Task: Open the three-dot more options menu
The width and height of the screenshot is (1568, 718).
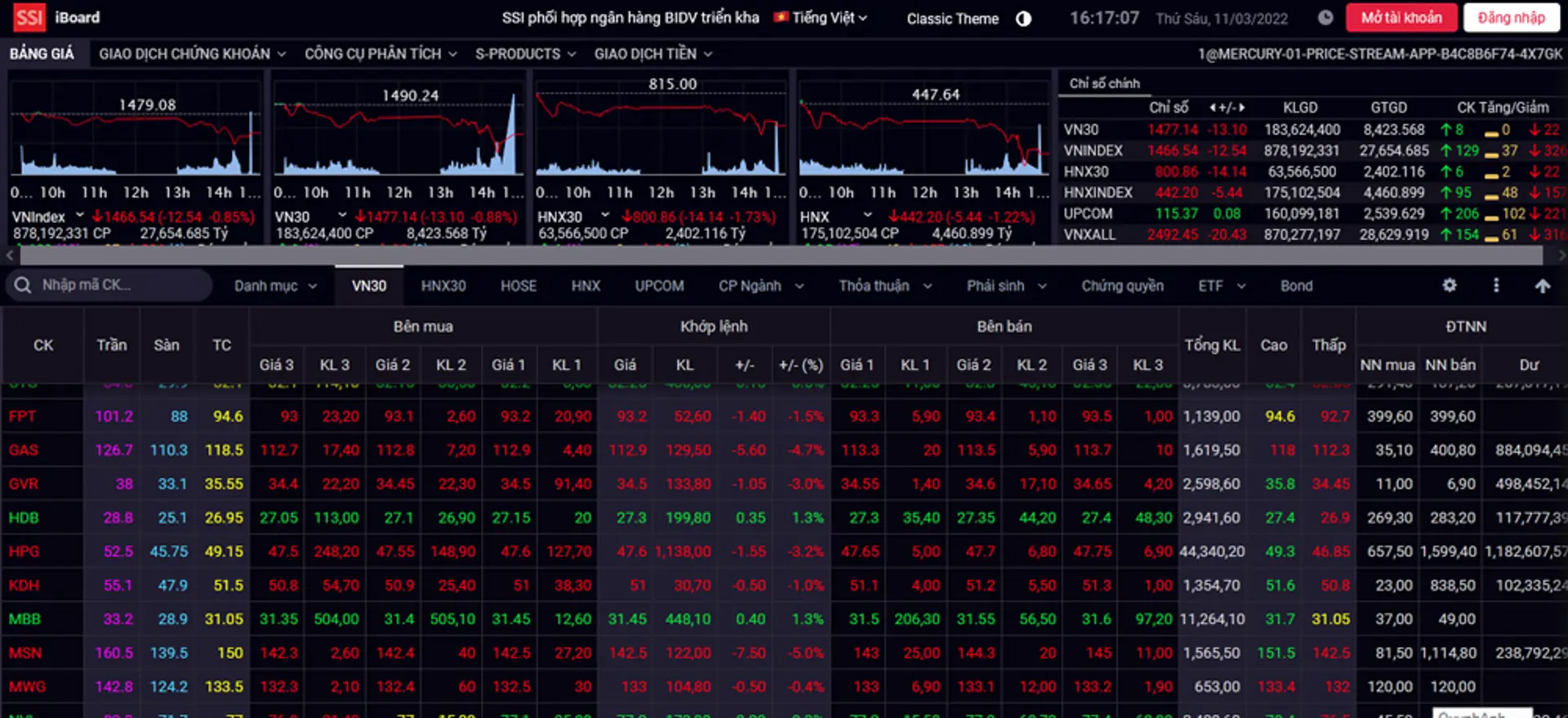Action: pyautogui.click(x=1496, y=285)
